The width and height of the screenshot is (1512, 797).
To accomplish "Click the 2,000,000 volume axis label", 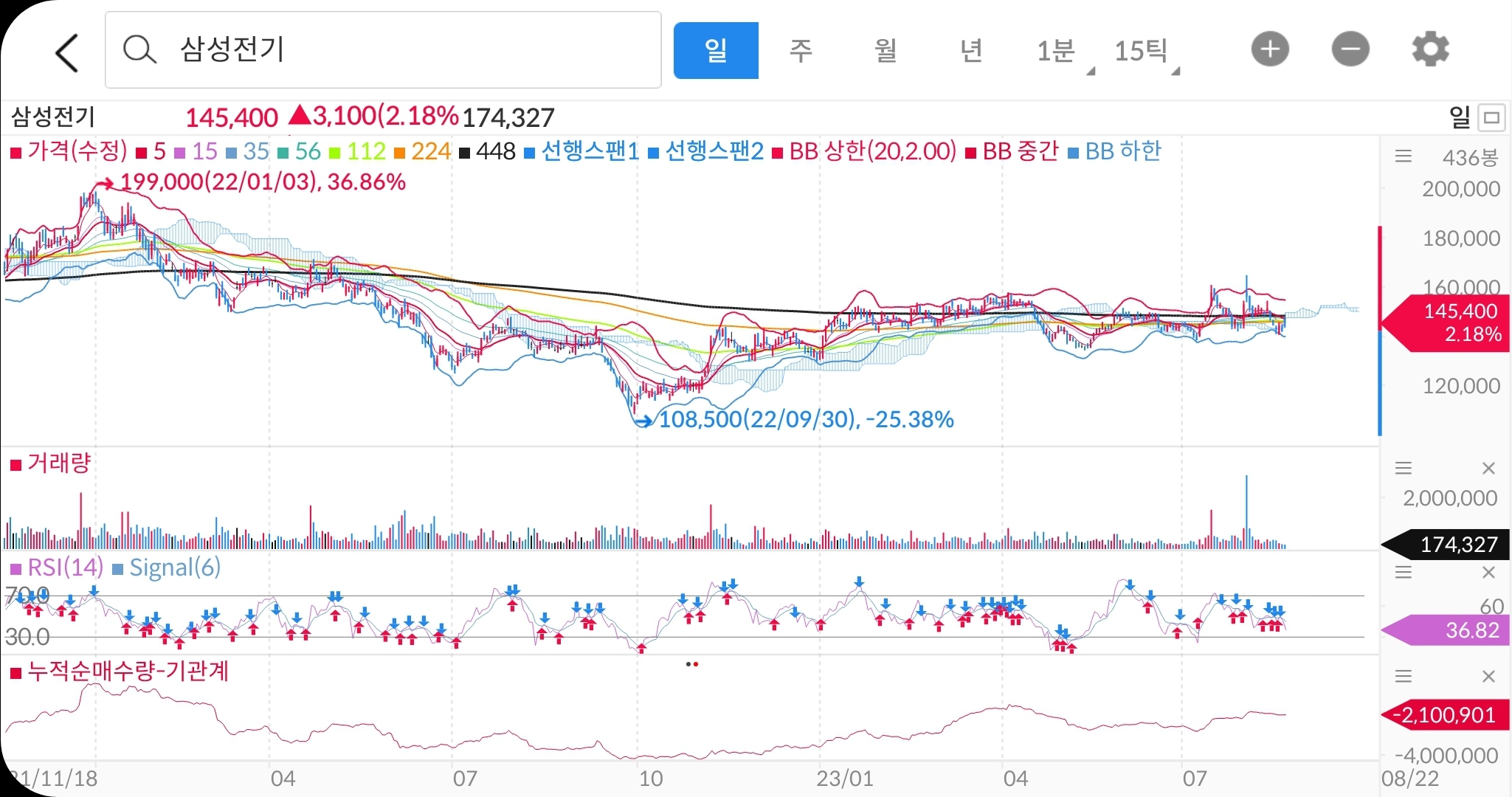I will point(1450,498).
